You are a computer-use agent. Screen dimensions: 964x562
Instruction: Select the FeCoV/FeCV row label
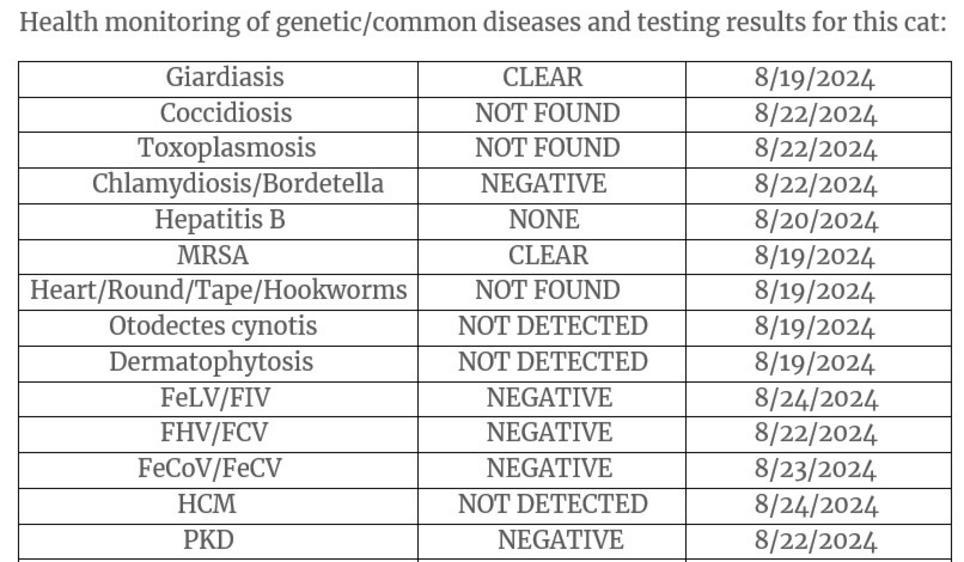click(210, 468)
